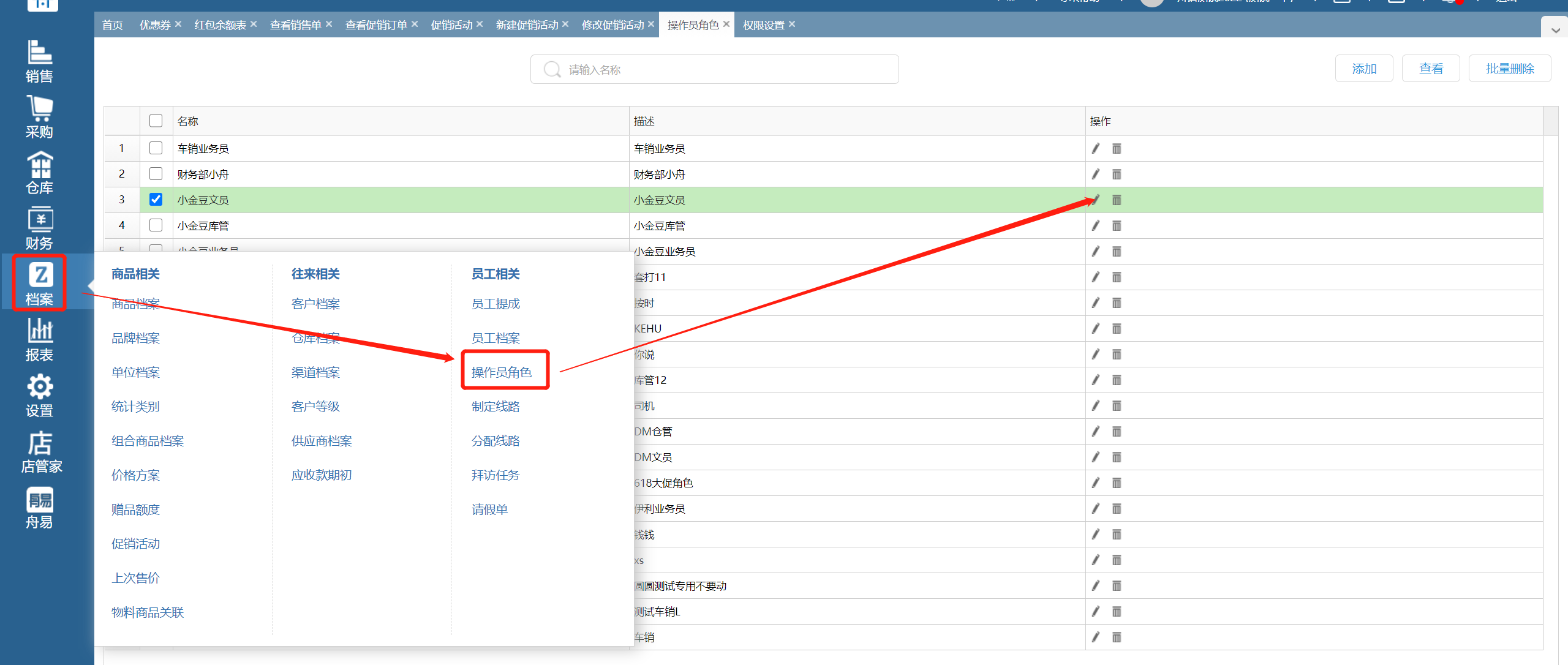Open the 舟易 module
The image size is (1568, 665).
pyautogui.click(x=39, y=508)
